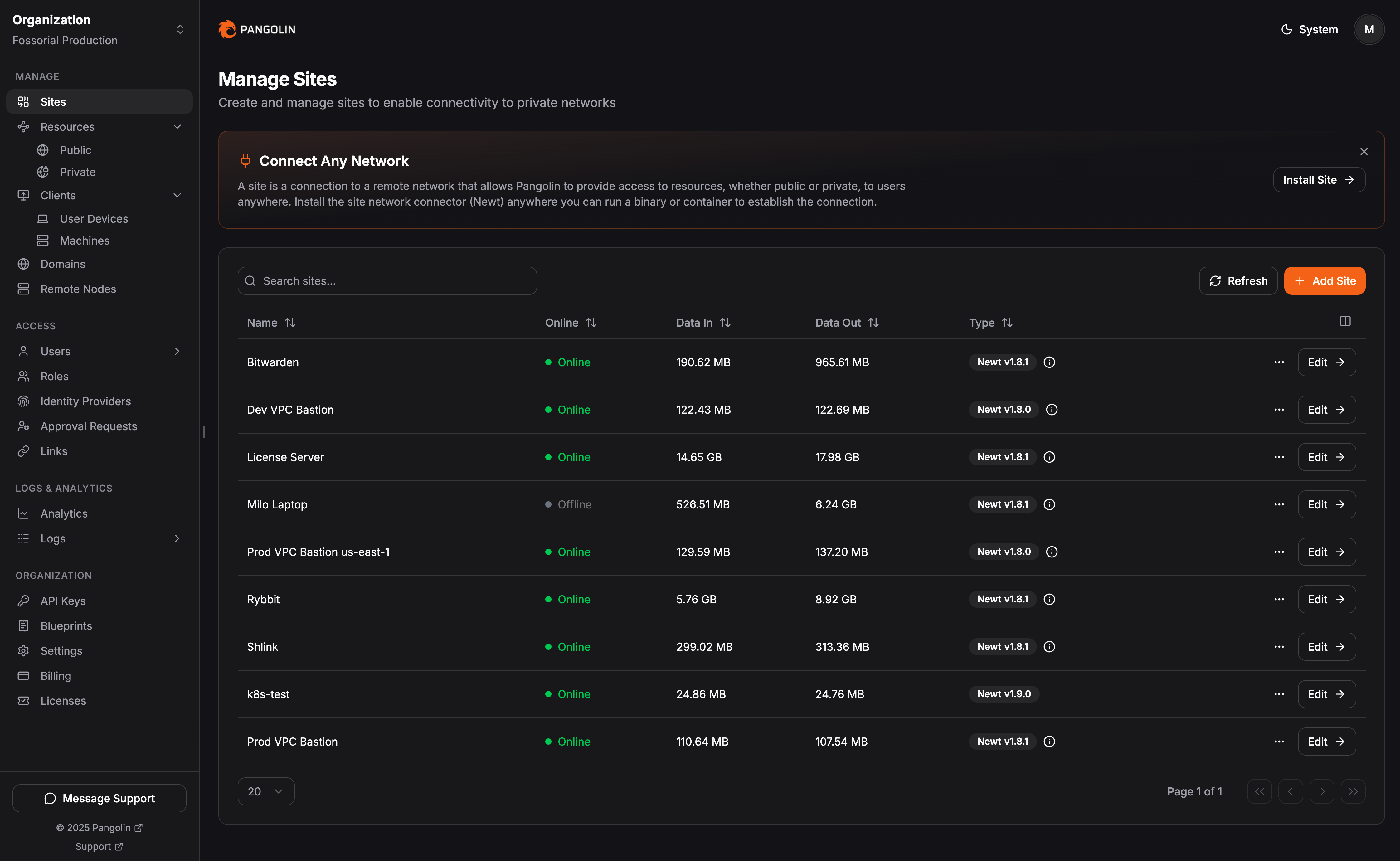This screenshot has height=861, width=1400.
Task: Toggle the System theme switcher
Action: (x=1309, y=29)
